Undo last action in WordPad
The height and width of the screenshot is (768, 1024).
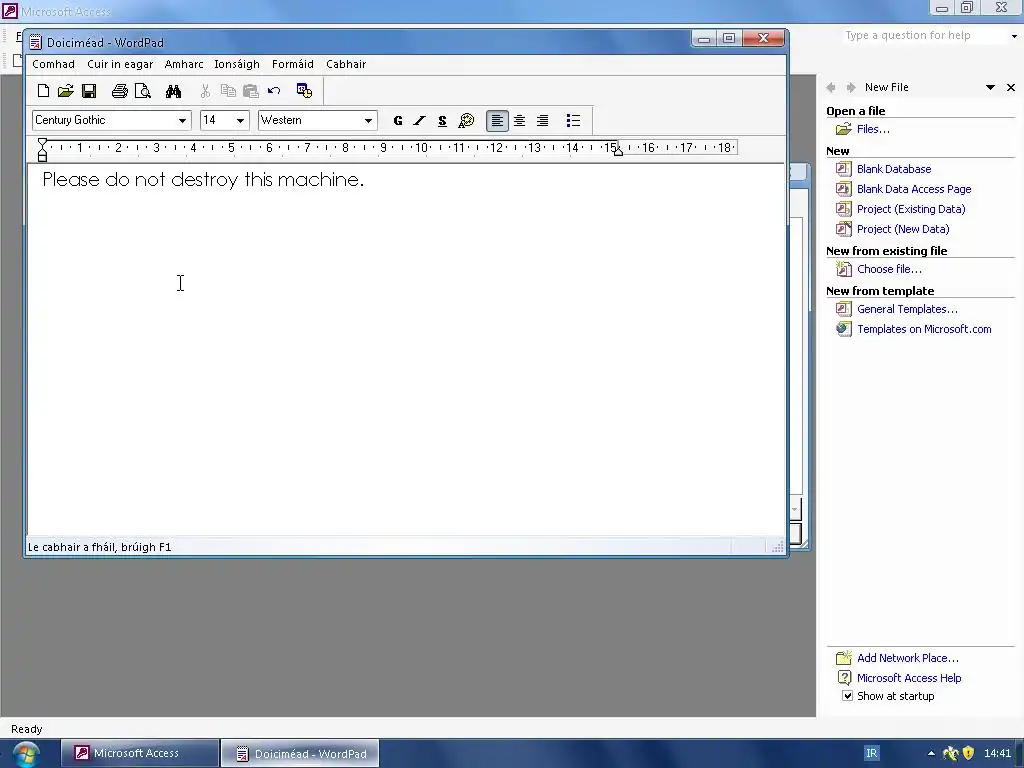coord(274,91)
